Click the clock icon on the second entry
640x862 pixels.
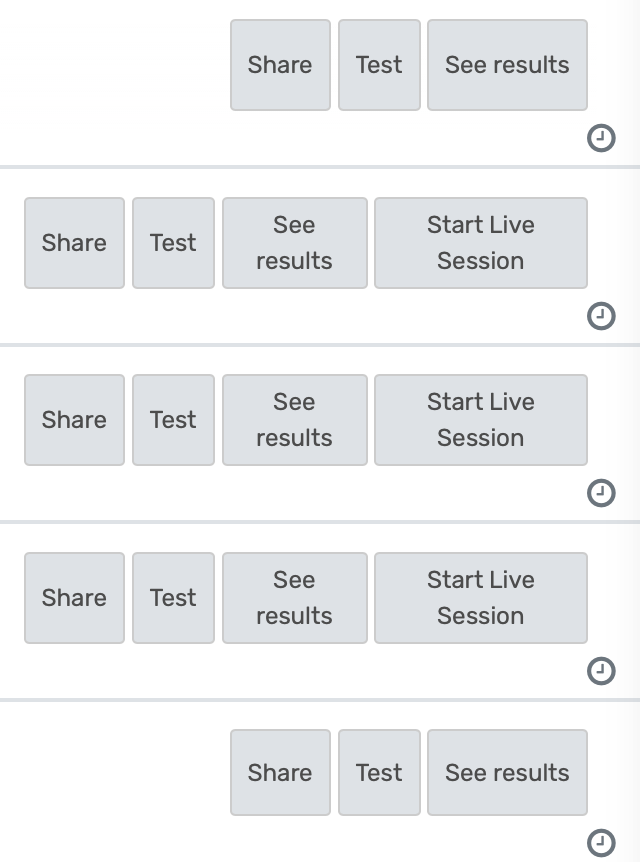601,316
